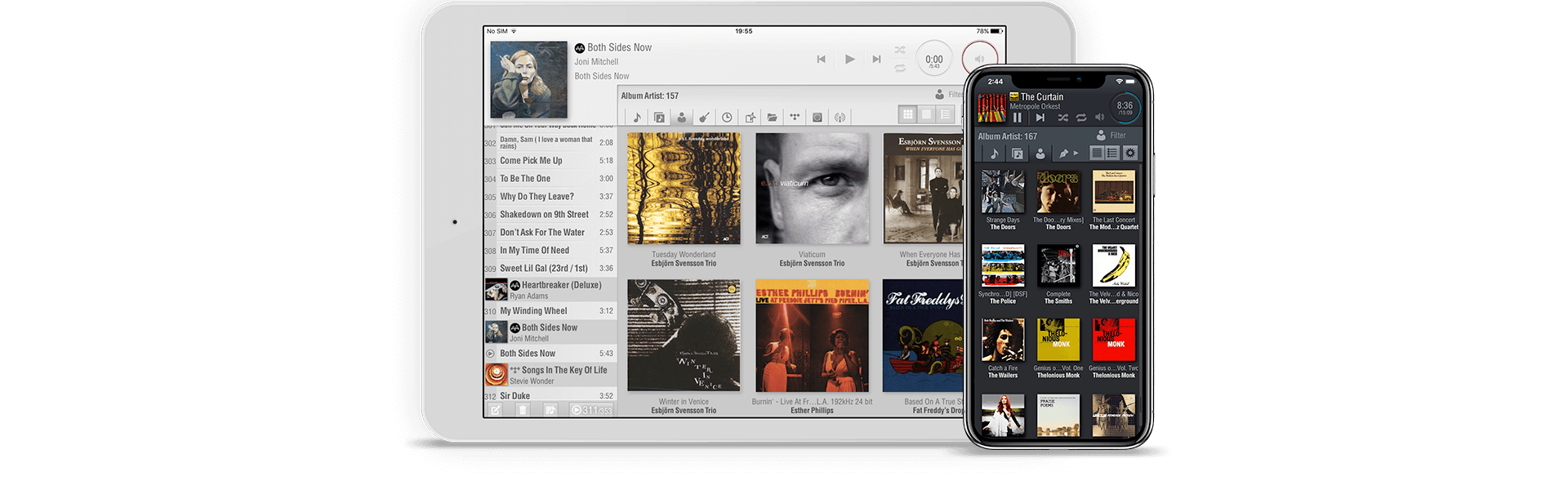Screen dimensions: 1568x503
Task: Open the playlists tab on tablet
Action: [750, 118]
